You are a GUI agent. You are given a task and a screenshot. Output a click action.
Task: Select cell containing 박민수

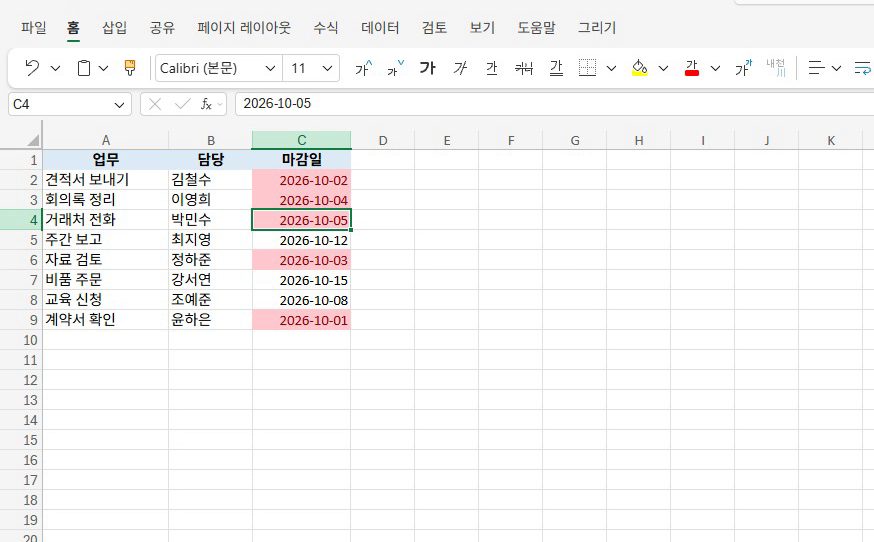210,220
